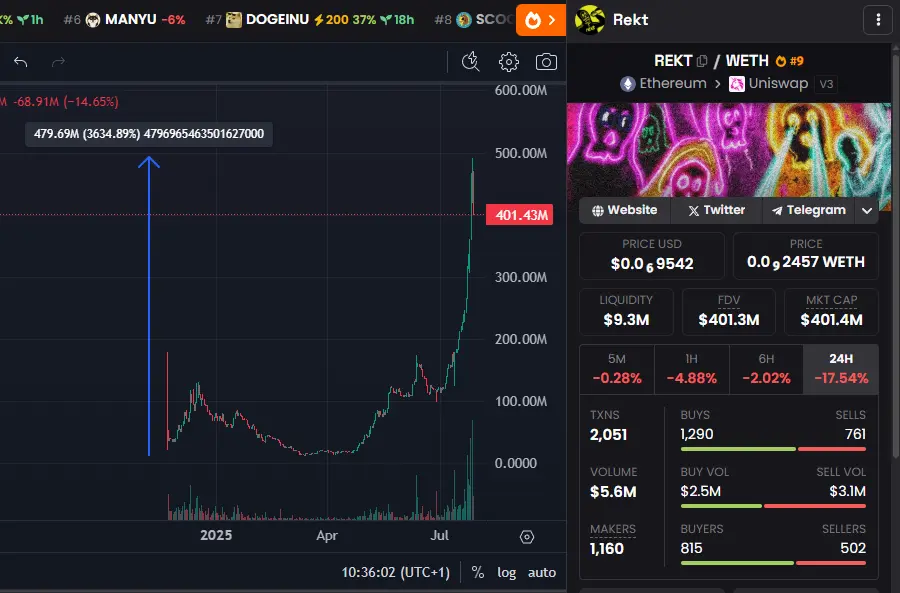Click the 10:36:02 (UTC+1) time display

tap(396, 572)
